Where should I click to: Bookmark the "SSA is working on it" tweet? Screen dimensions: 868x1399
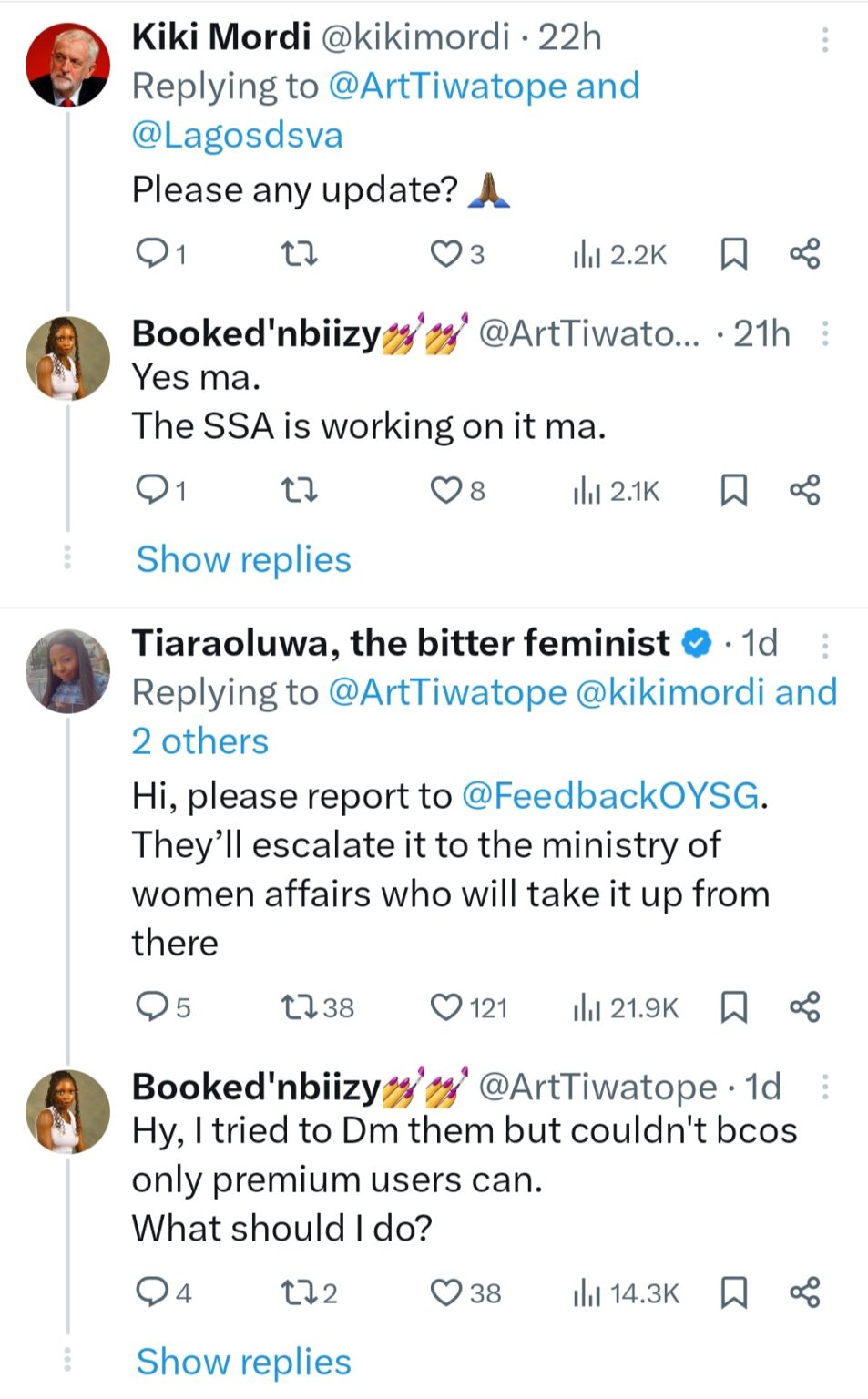[733, 491]
